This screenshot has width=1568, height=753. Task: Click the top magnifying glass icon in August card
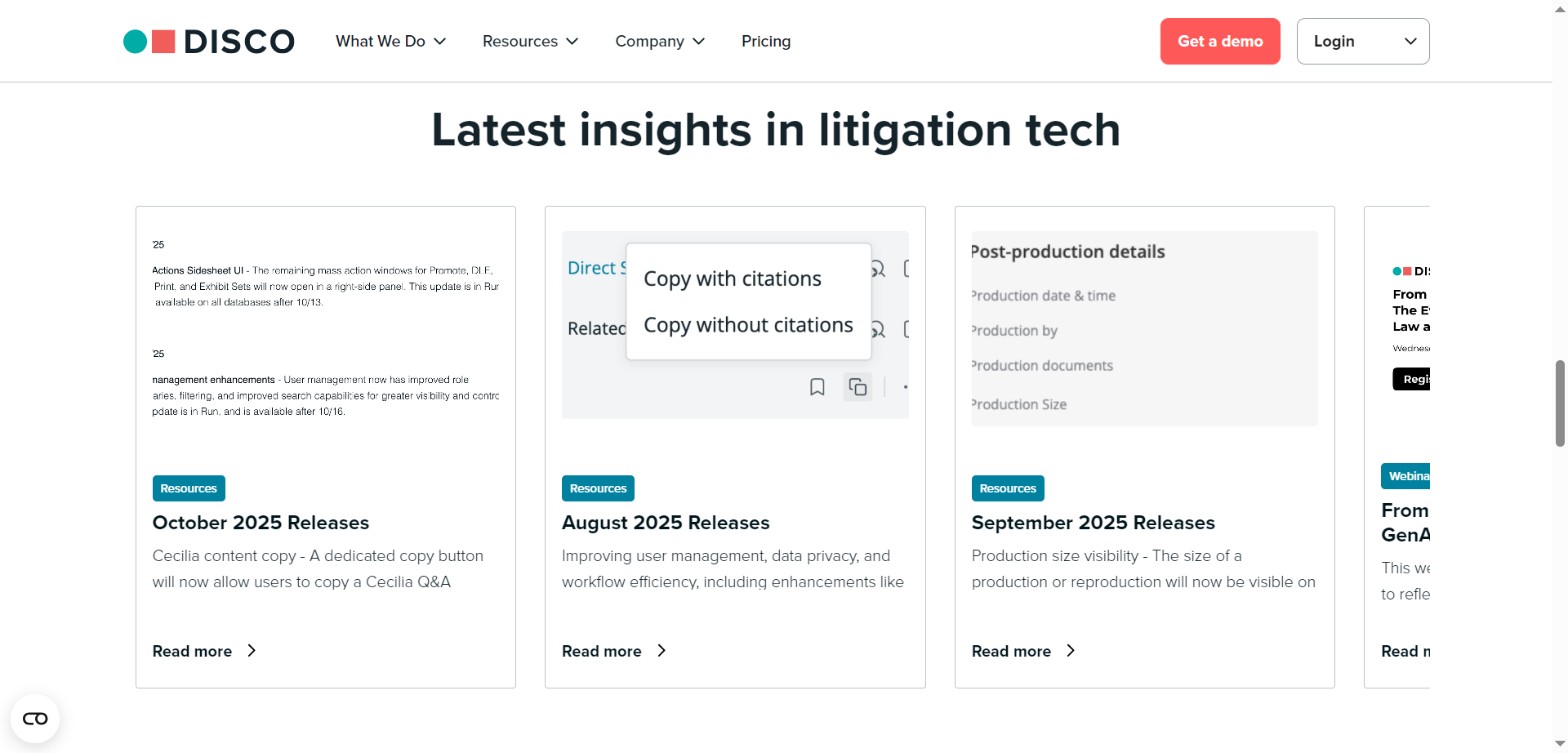tap(878, 269)
